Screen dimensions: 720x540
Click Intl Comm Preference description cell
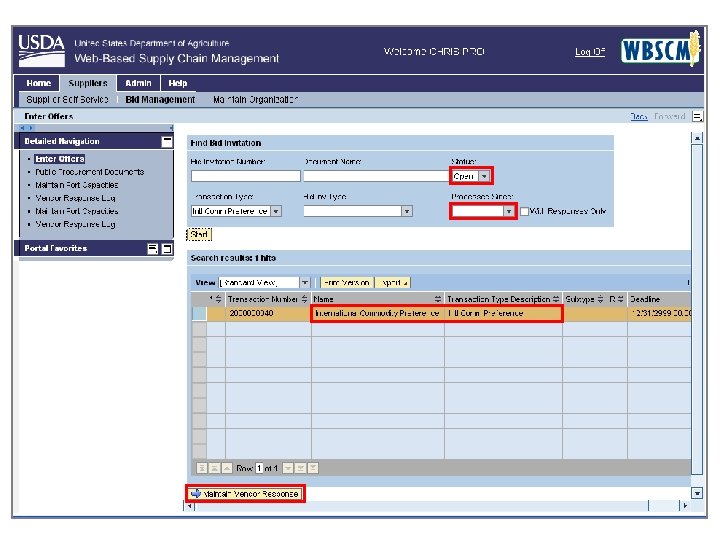[x=503, y=313]
